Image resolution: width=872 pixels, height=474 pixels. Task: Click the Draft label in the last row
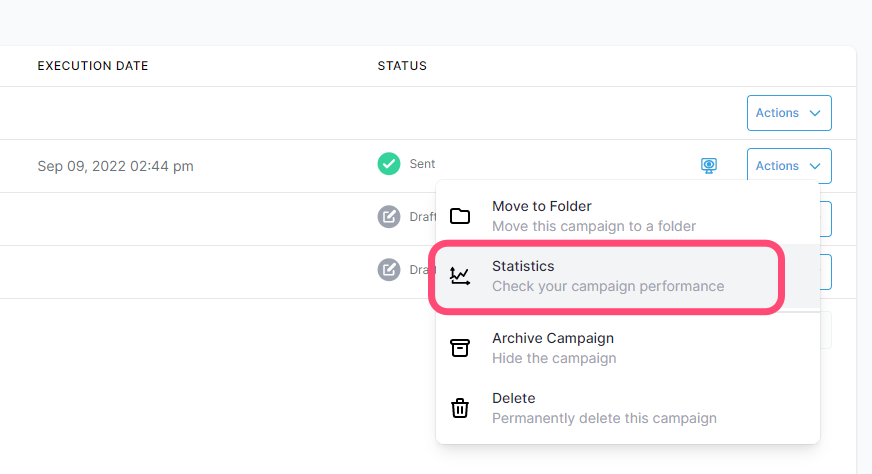(x=420, y=270)
